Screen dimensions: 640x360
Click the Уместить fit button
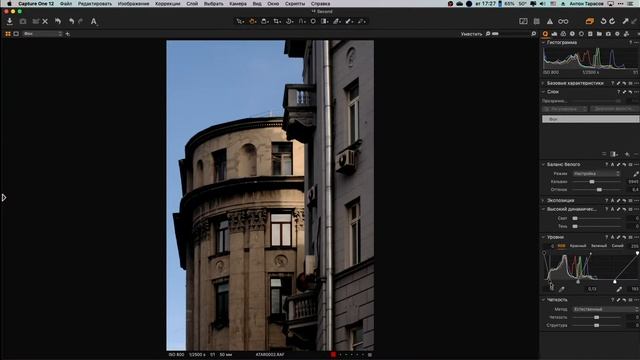[471, 34]
